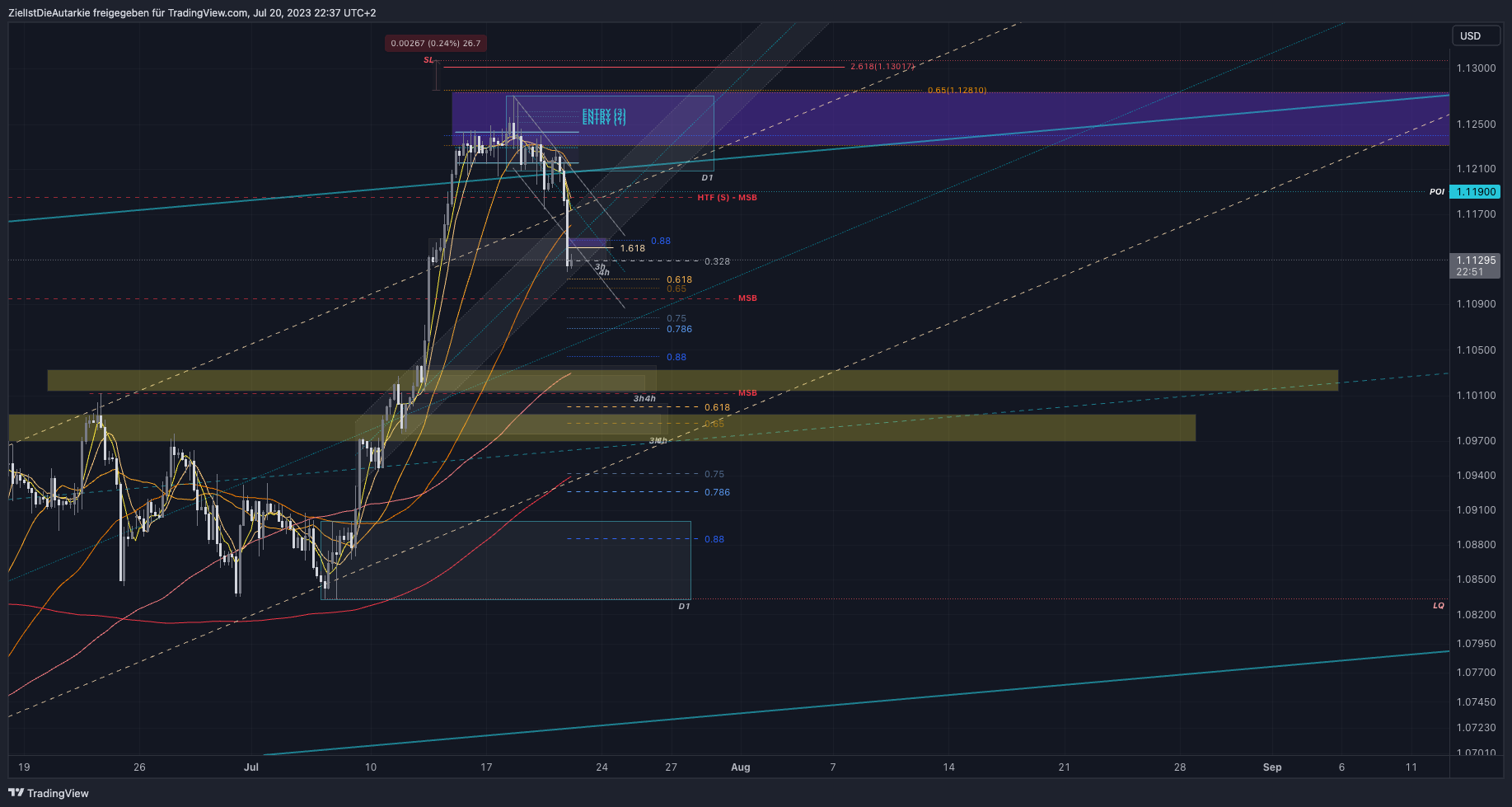Screen dimensions: 1512x807
Task: Click the 3h4h timeframe label
Action: click(x=644, y=399)
